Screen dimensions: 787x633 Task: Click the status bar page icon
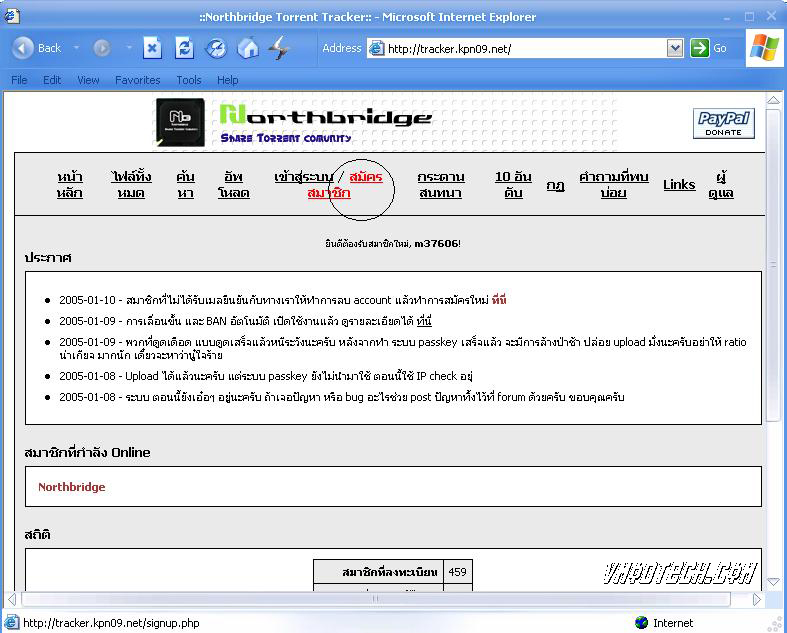pyautogui.click(x=12, y=622)
